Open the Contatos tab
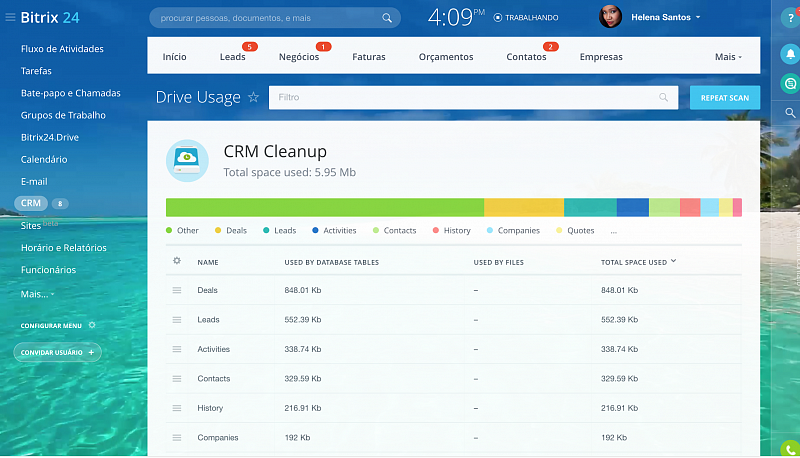This screenshot has width=800, height=458. (x=527, y=57)
